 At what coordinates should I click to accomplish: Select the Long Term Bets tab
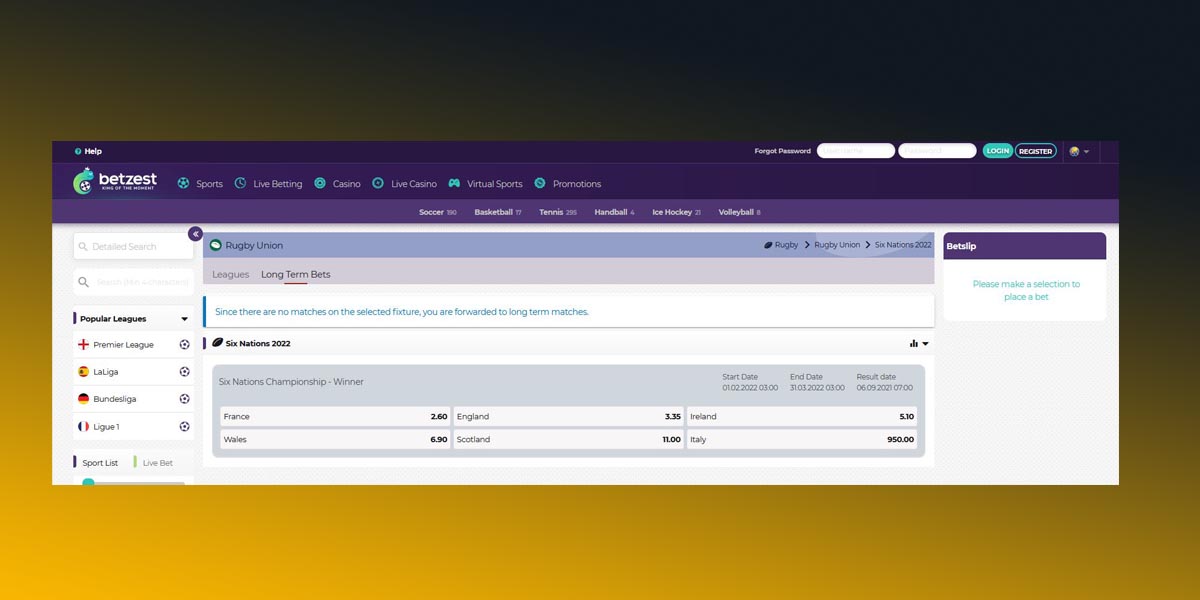point(295,274)
